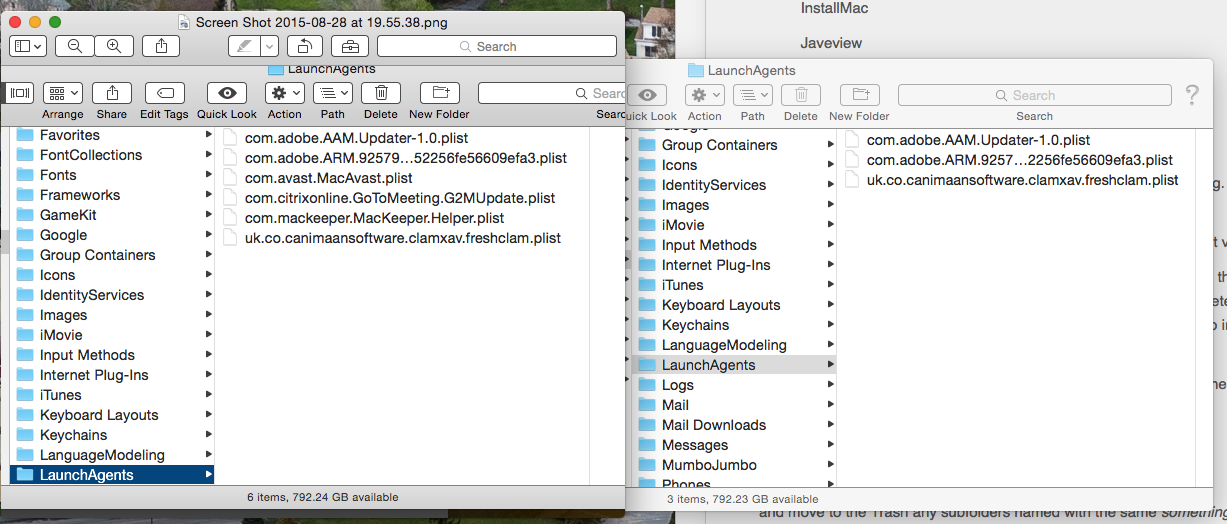The height and width of the screenshot is (524, 1227).
Task: Click the '6 items, 792.24 GB available' status text
Action: click(322, 497)
